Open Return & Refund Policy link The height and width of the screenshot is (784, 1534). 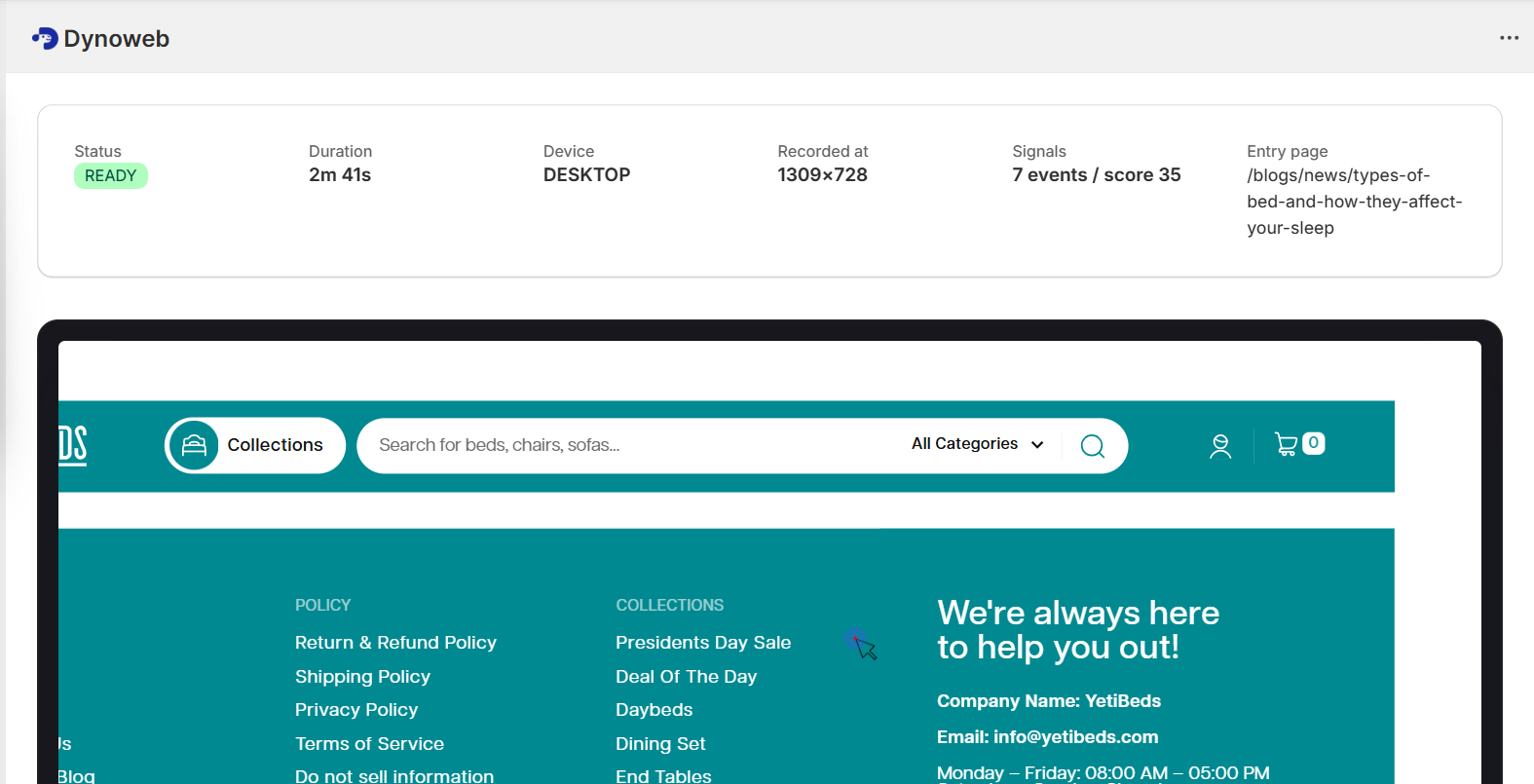coord(395,643)
